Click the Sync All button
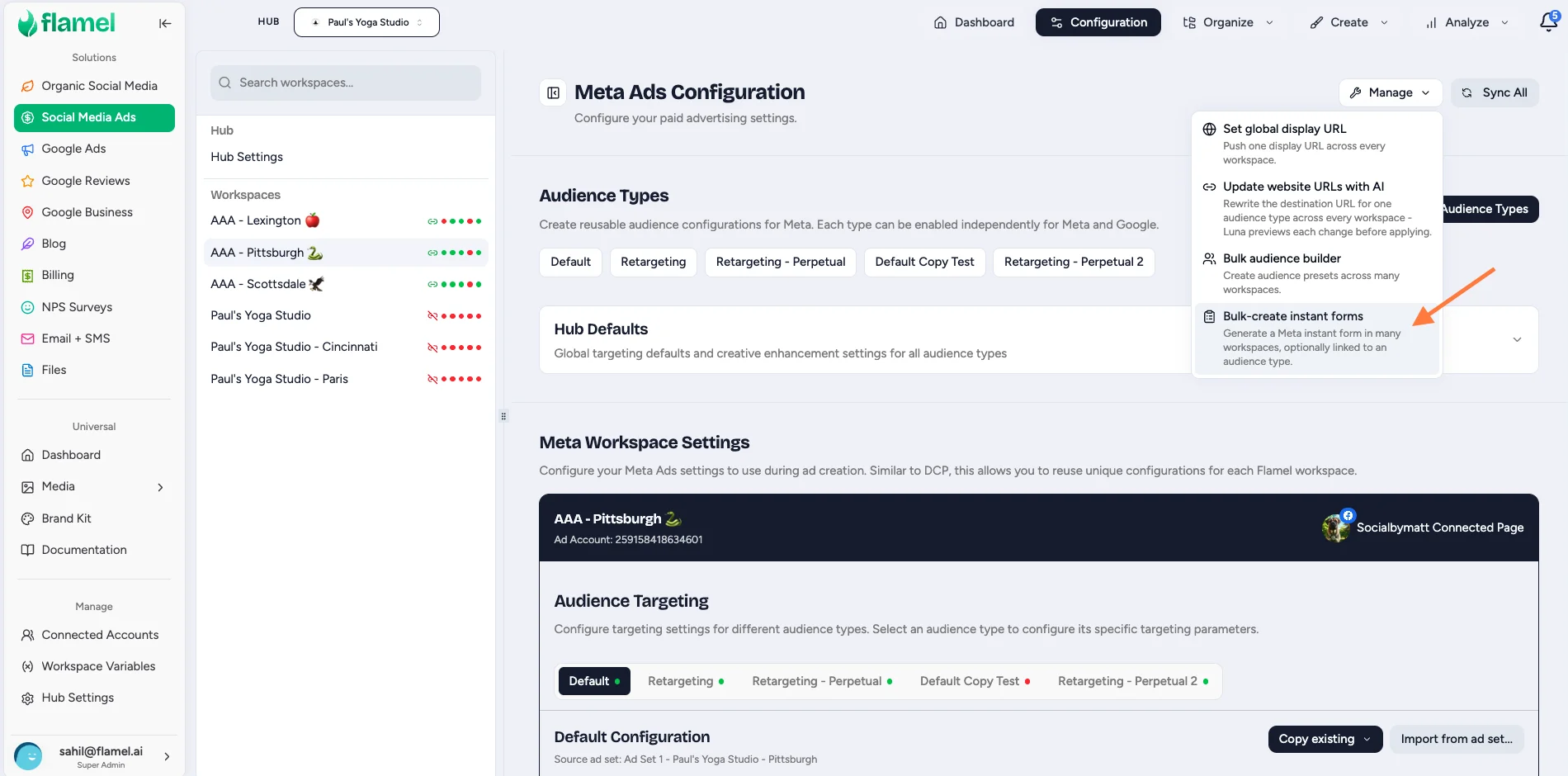Image resolution: width=1568 pixels, height=776 pixels. click(1495, 92)
